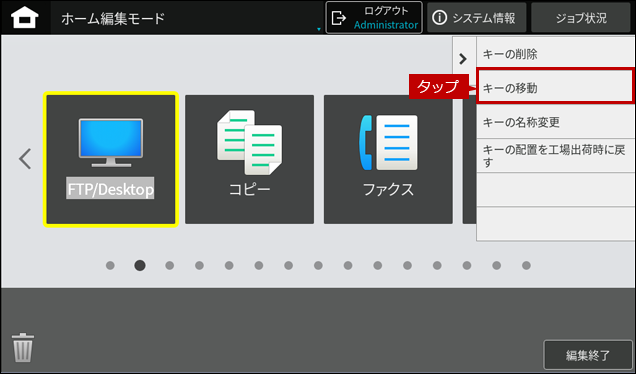The image size is (636, 374).
Task: Log out the Administrator user
Action: click(374, 18)
